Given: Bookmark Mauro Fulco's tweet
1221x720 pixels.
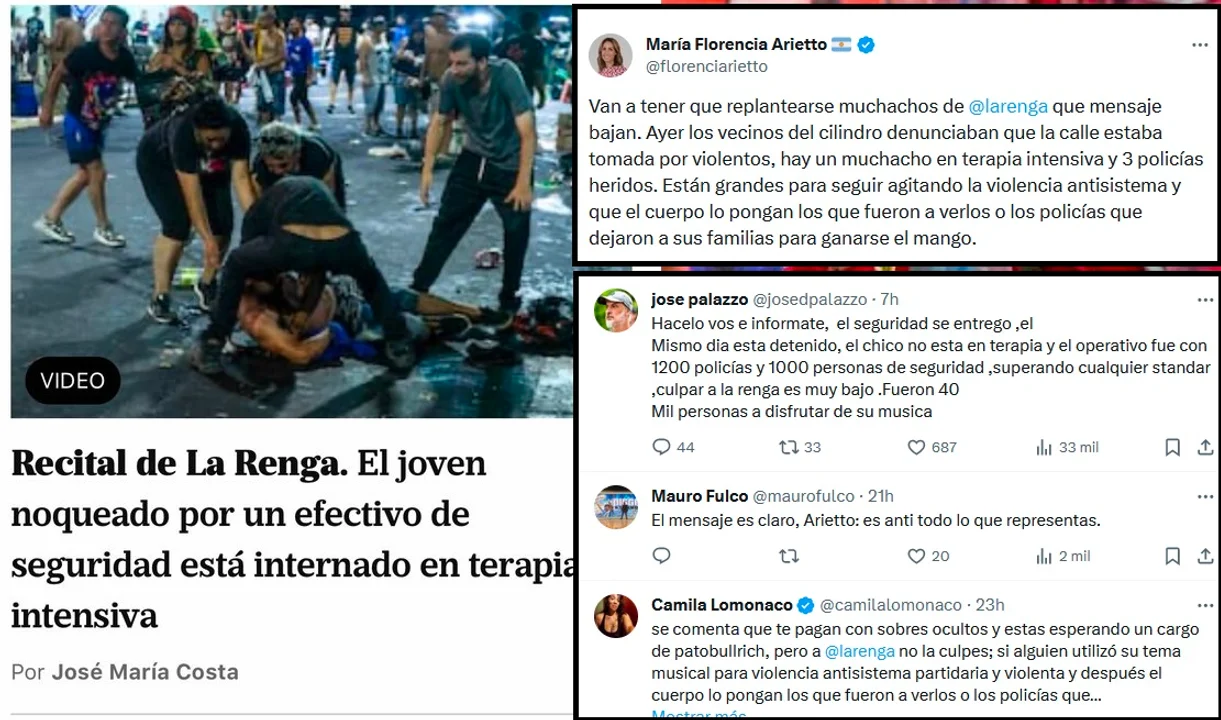Looking at the screenshot, I should coord(1172,556).
